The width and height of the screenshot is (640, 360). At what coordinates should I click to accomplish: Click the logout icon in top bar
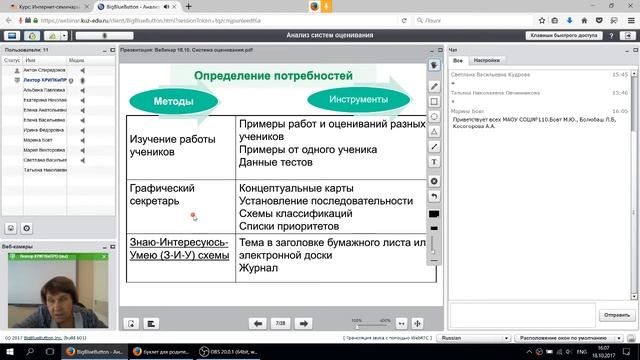point(628,36)
